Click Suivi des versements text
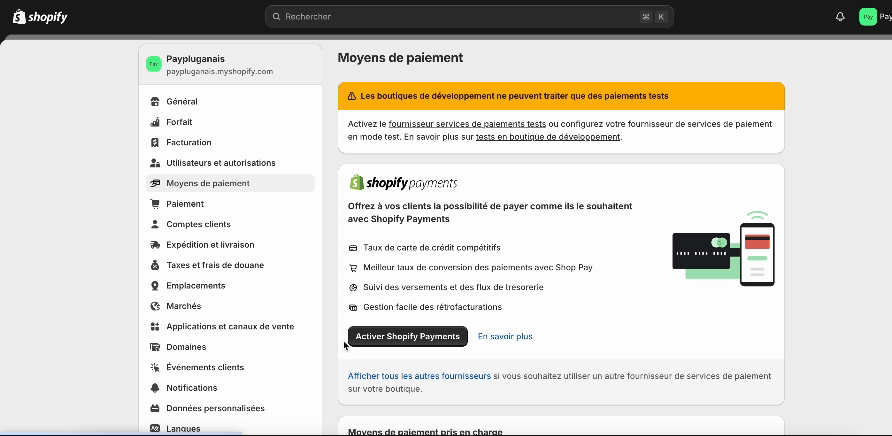Image resolution: width=892 pixels, height=436 pixels. [453, 287]
